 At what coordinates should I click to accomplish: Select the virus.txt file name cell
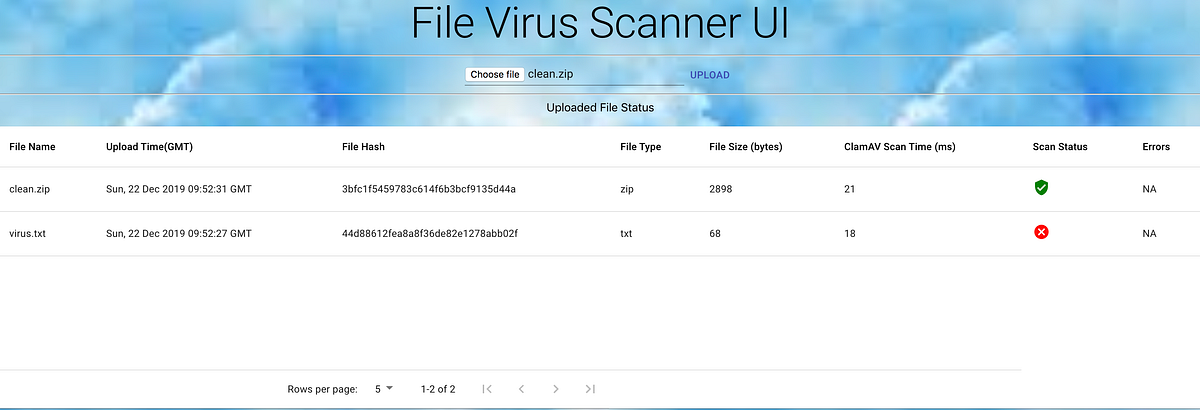[x=27, y=233]
